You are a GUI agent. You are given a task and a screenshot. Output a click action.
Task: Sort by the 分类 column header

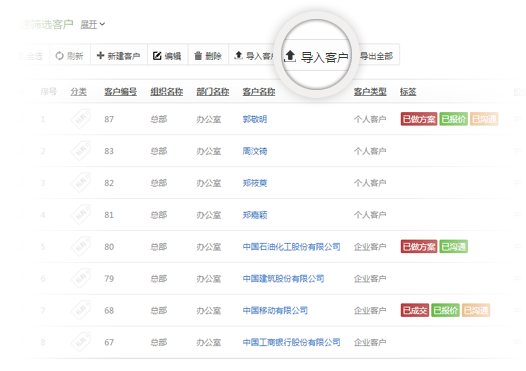pos(78,91)
